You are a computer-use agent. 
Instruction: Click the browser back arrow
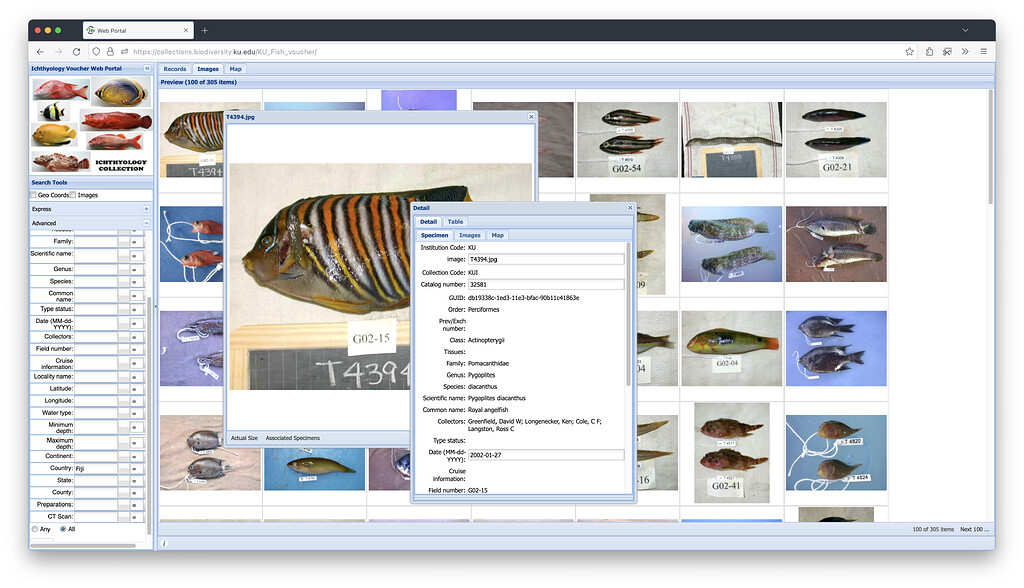(x=40, y=51)
